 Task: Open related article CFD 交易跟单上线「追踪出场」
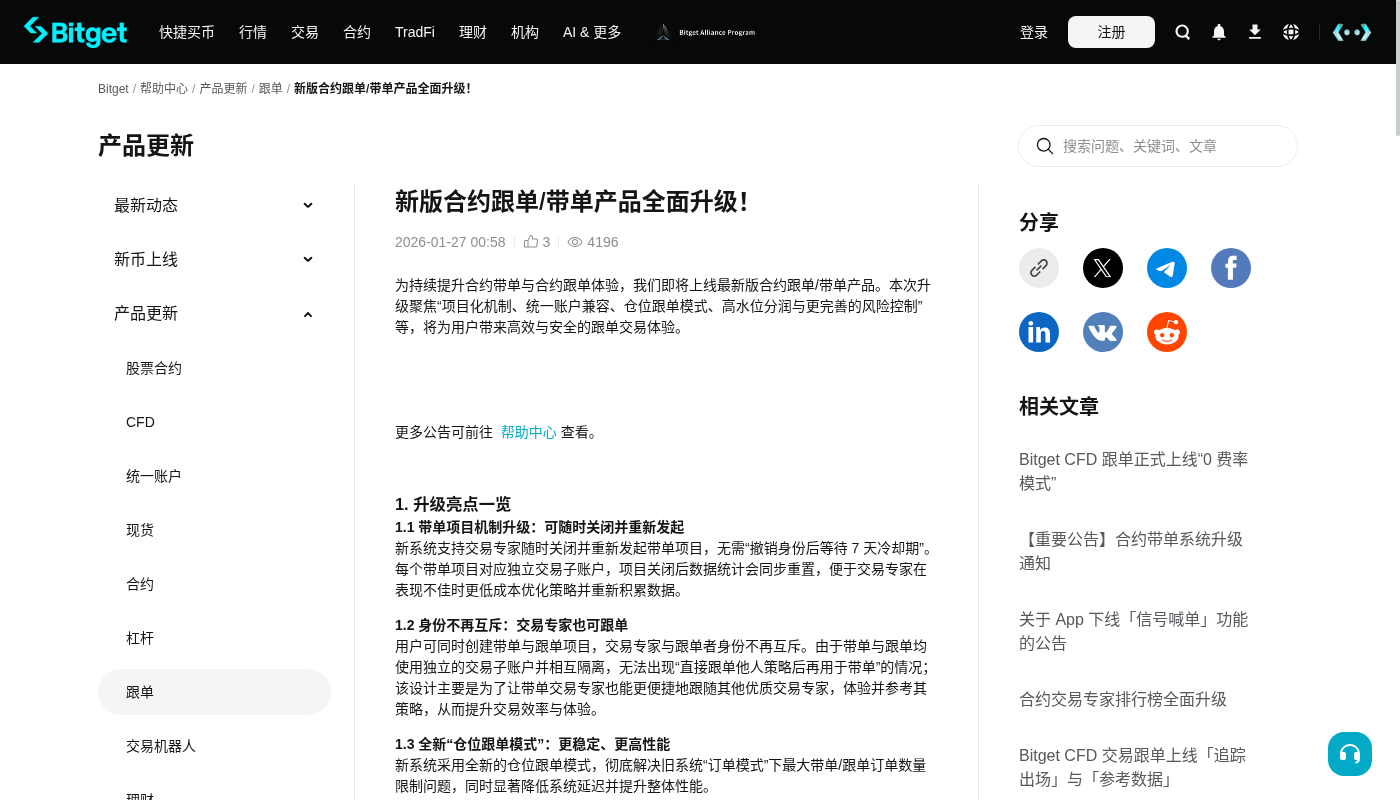pyautogui.click(x=1133, y=767)
